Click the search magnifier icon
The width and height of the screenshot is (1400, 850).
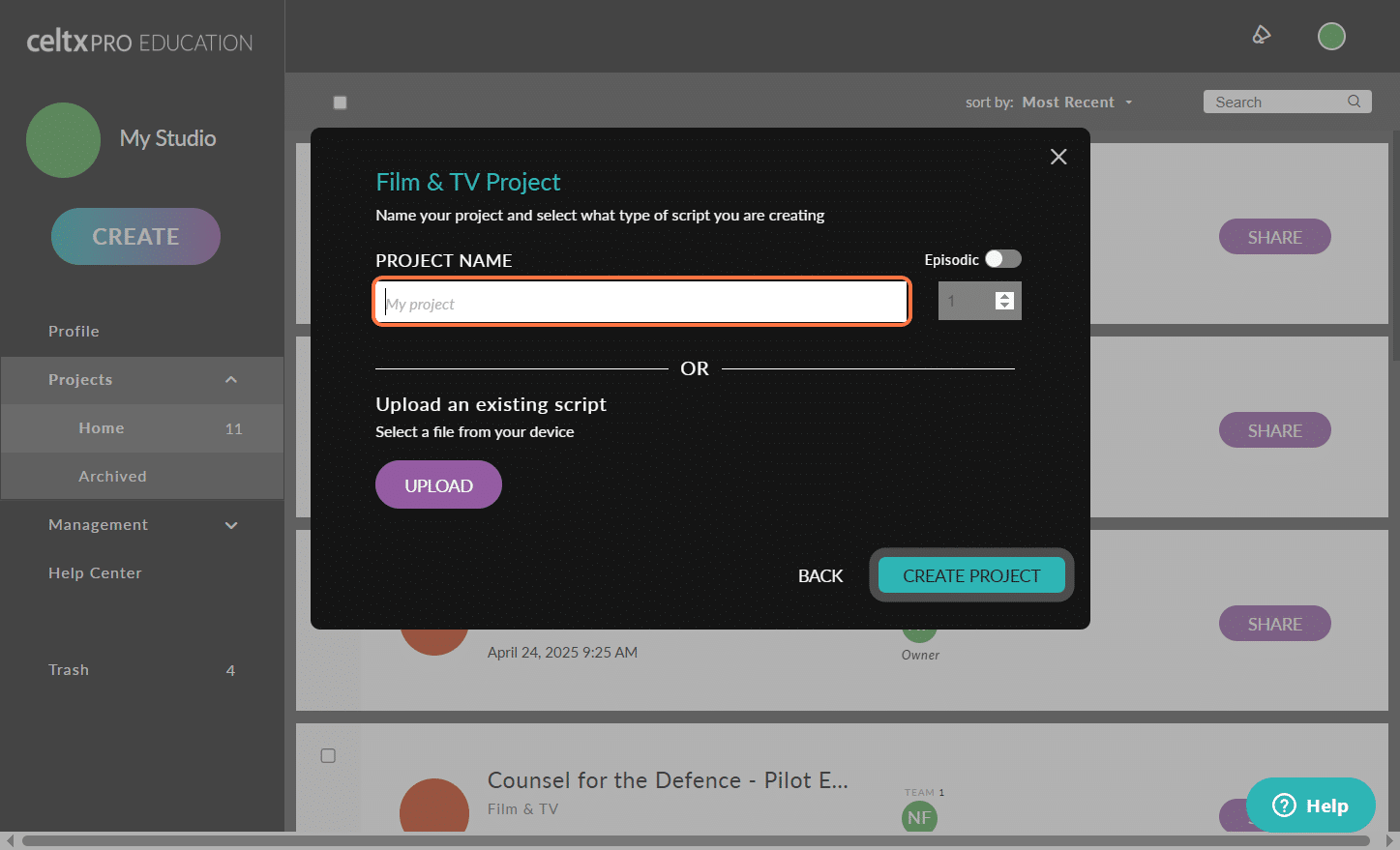1355,101
